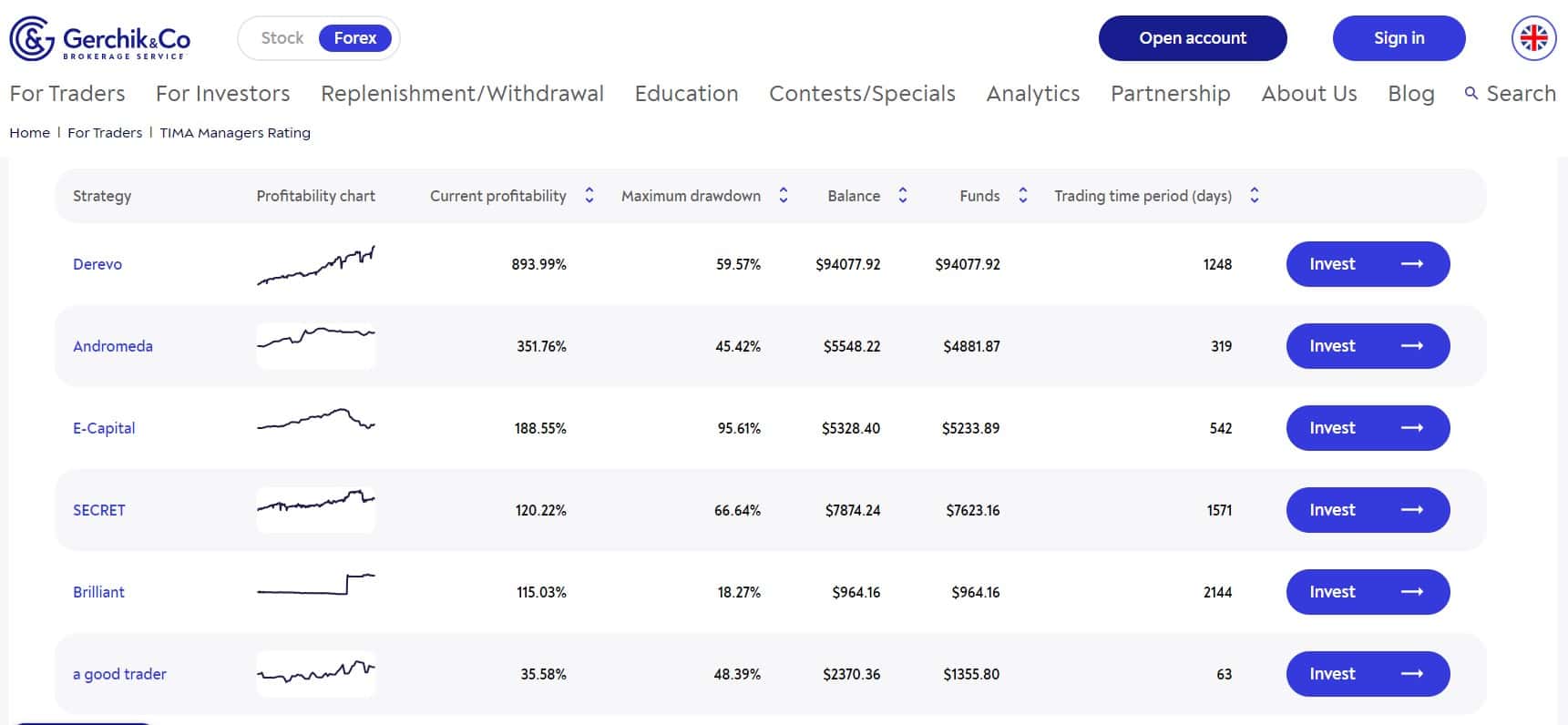This screenshot has height=725, width=1568.
Task: Switch toggle to Stock
Action: [x=282, y=38]
